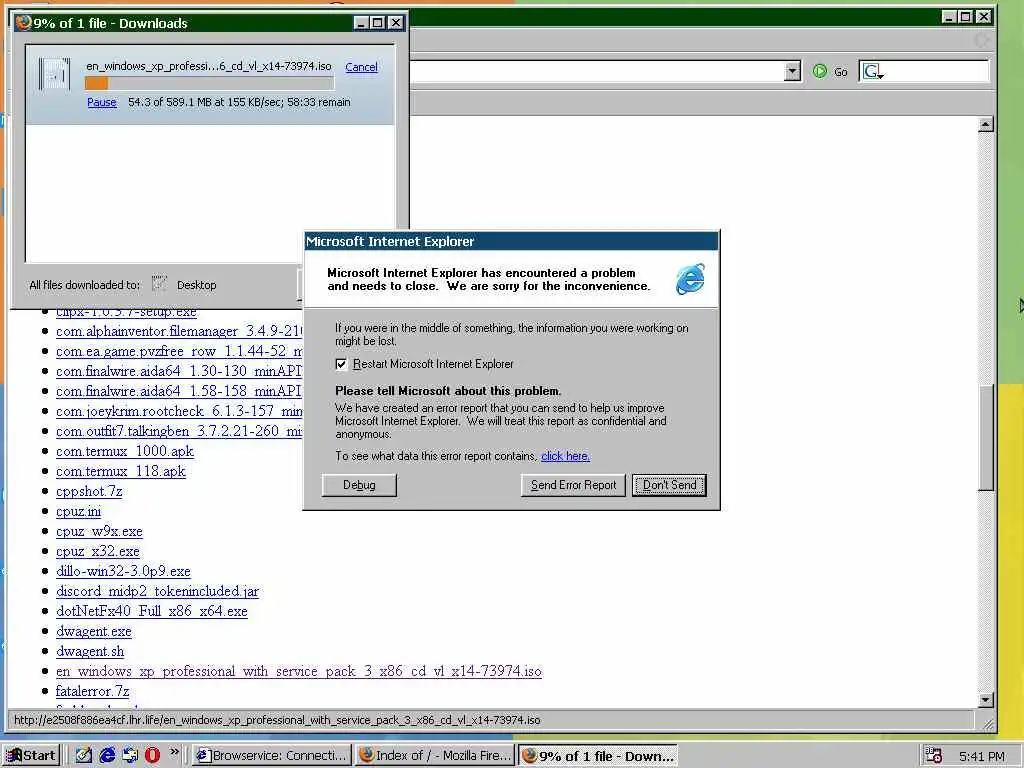Click the Firefox icon in Downloads title bar
This screenshot has width=1024, height=768.
coord(24,23)
